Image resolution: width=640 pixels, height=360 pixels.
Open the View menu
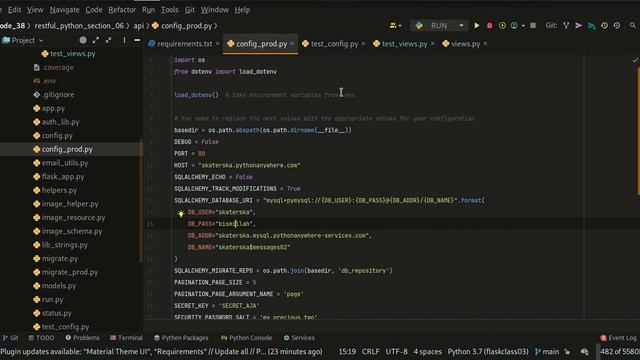35,10
